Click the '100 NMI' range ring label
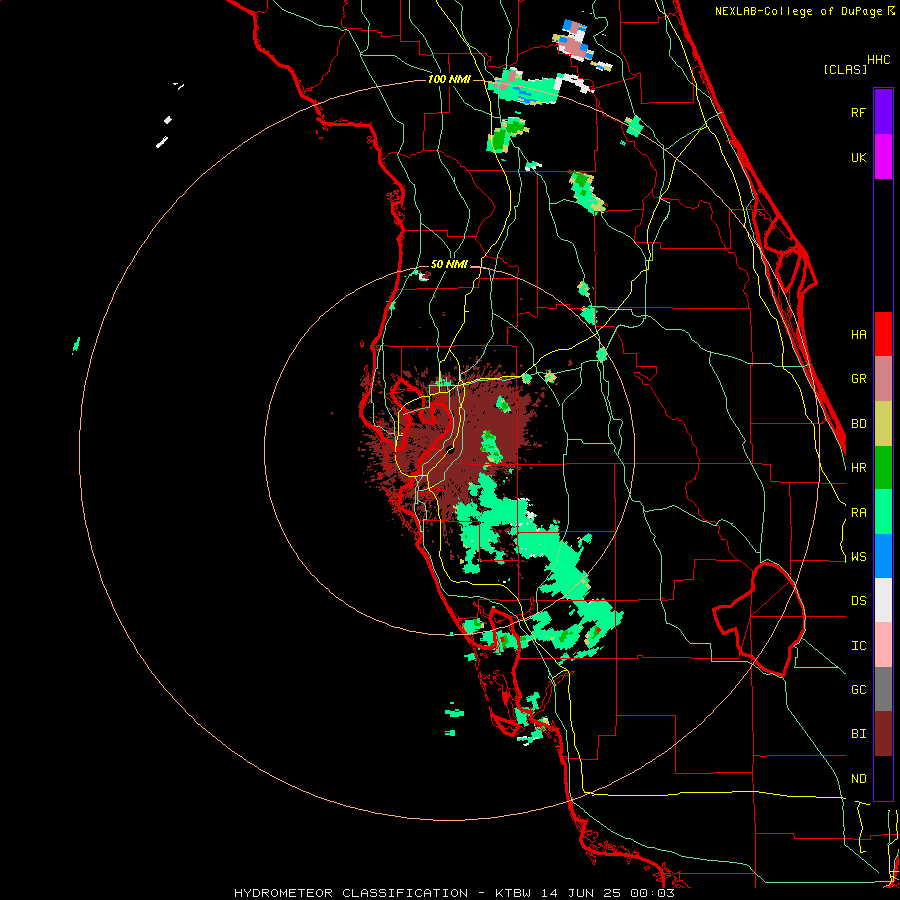This screenshot has height=900, width=900. point(449,79)
